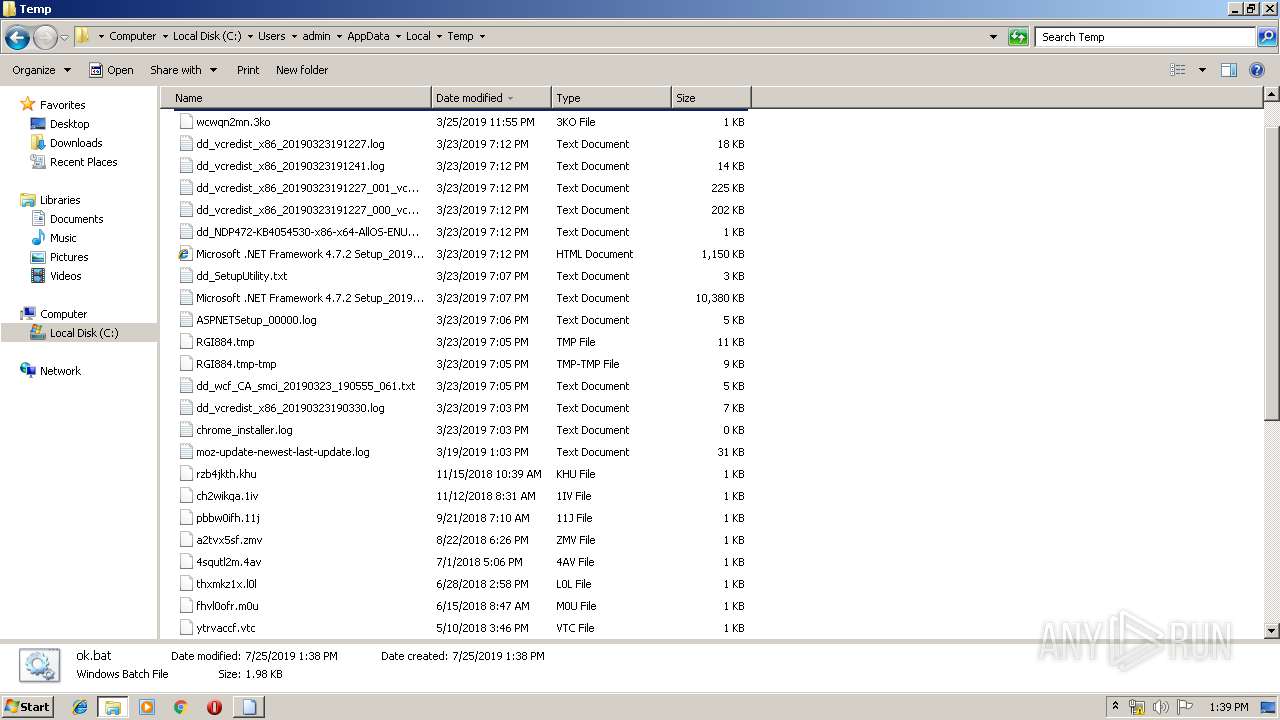
Task: Click Users in the address breadcrumb
Action: (271, 36)
